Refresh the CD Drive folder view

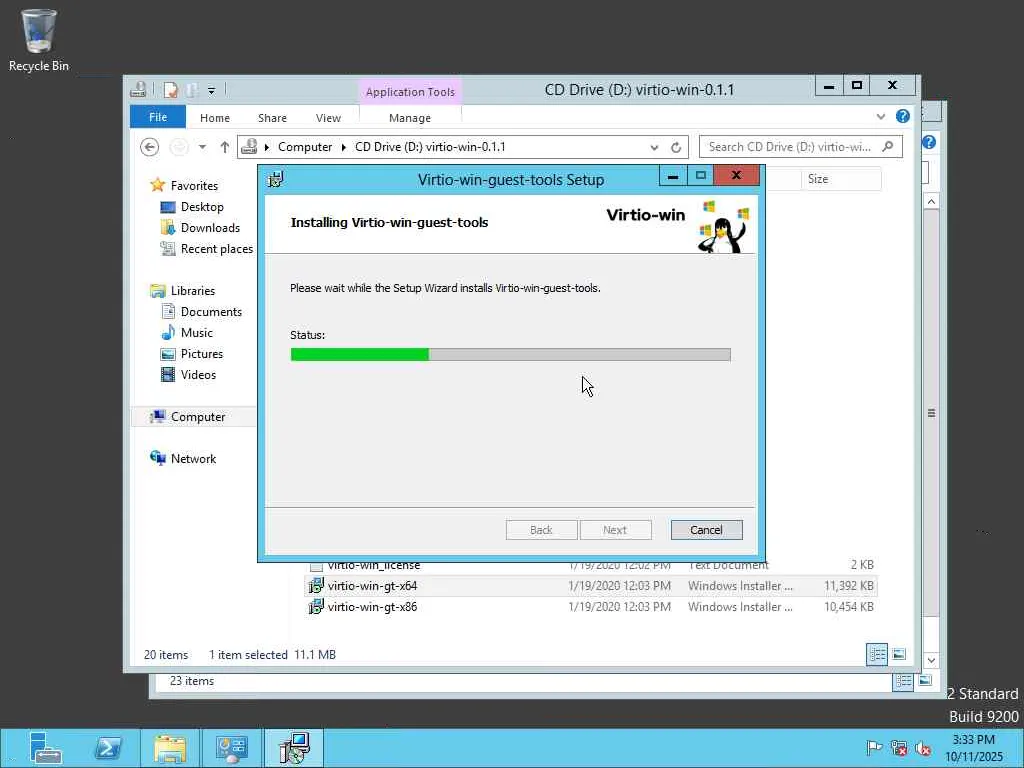pos(676,148)
